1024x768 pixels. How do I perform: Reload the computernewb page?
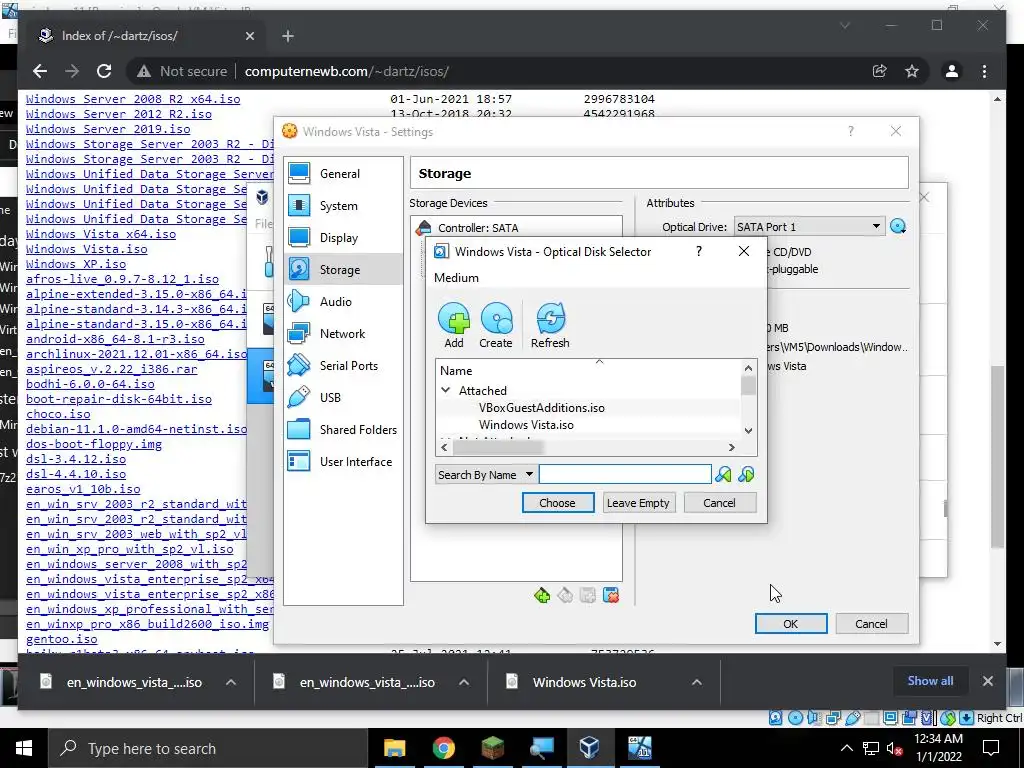pos(104,71)
